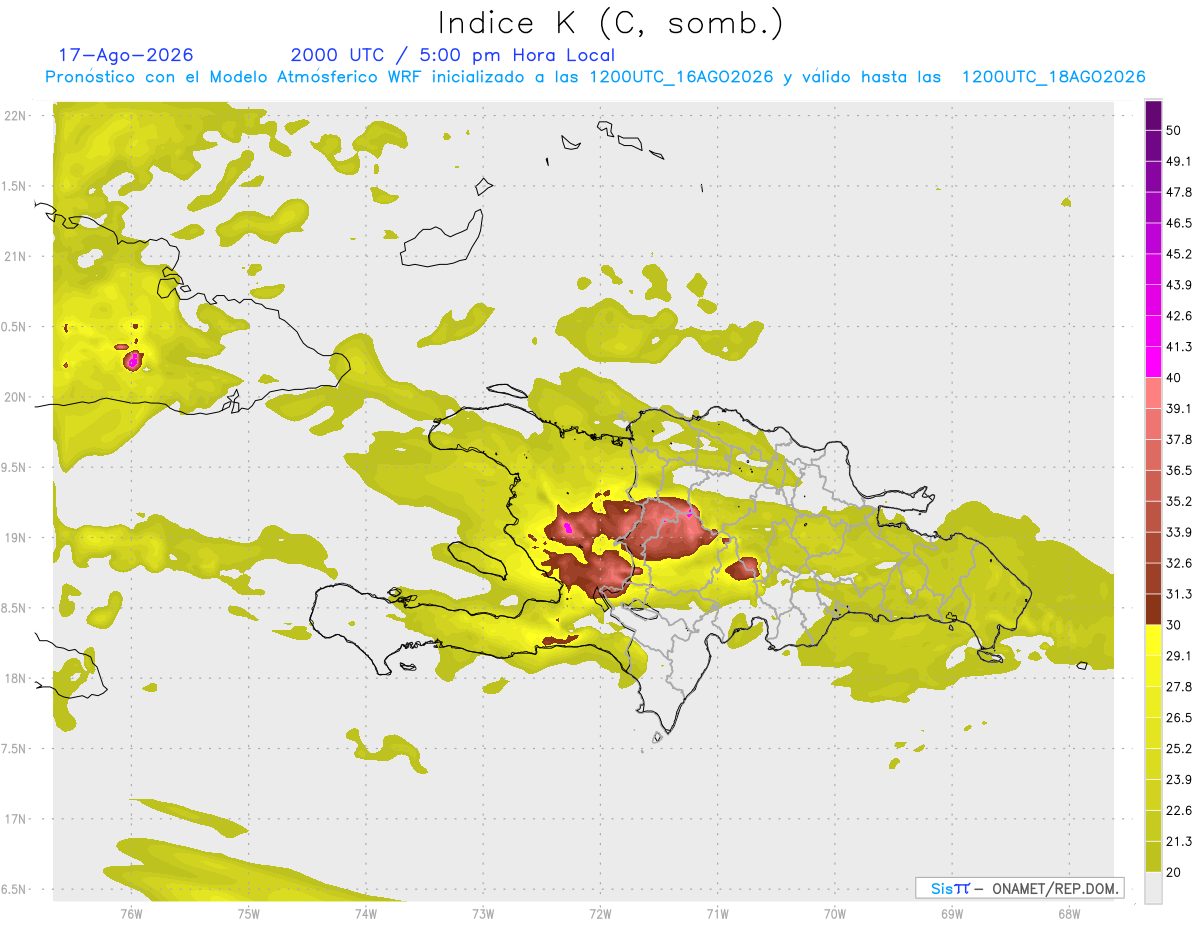Image resolution: width=1200 pixels, height=927 pixels.
Task: Click the '21N' latitude label
Action: (14, 256)
